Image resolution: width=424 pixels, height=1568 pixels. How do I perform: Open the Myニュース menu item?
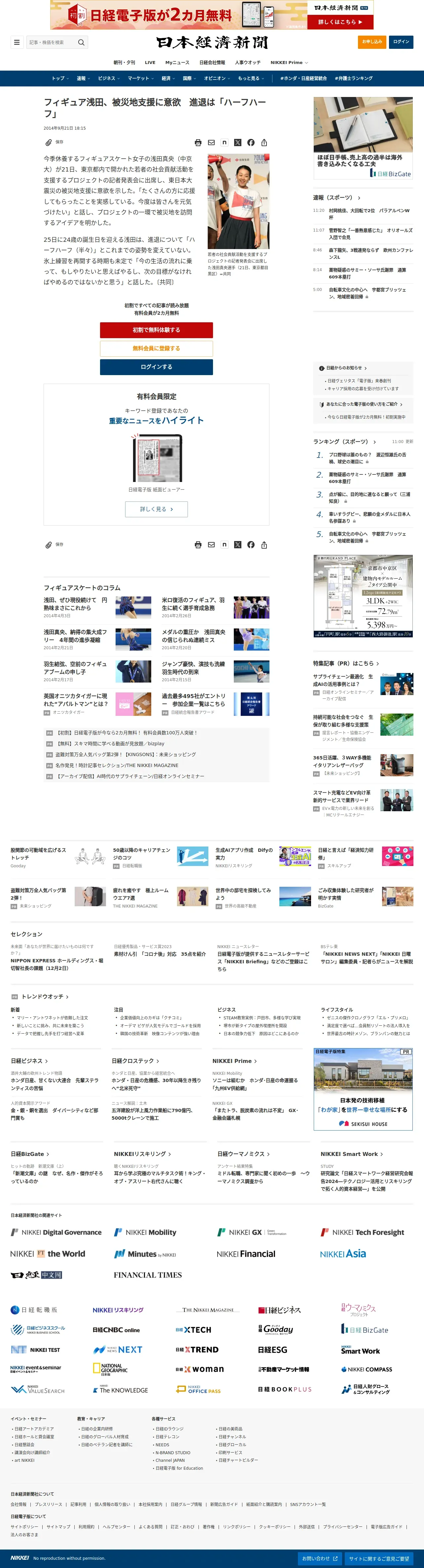click(177, 63)
